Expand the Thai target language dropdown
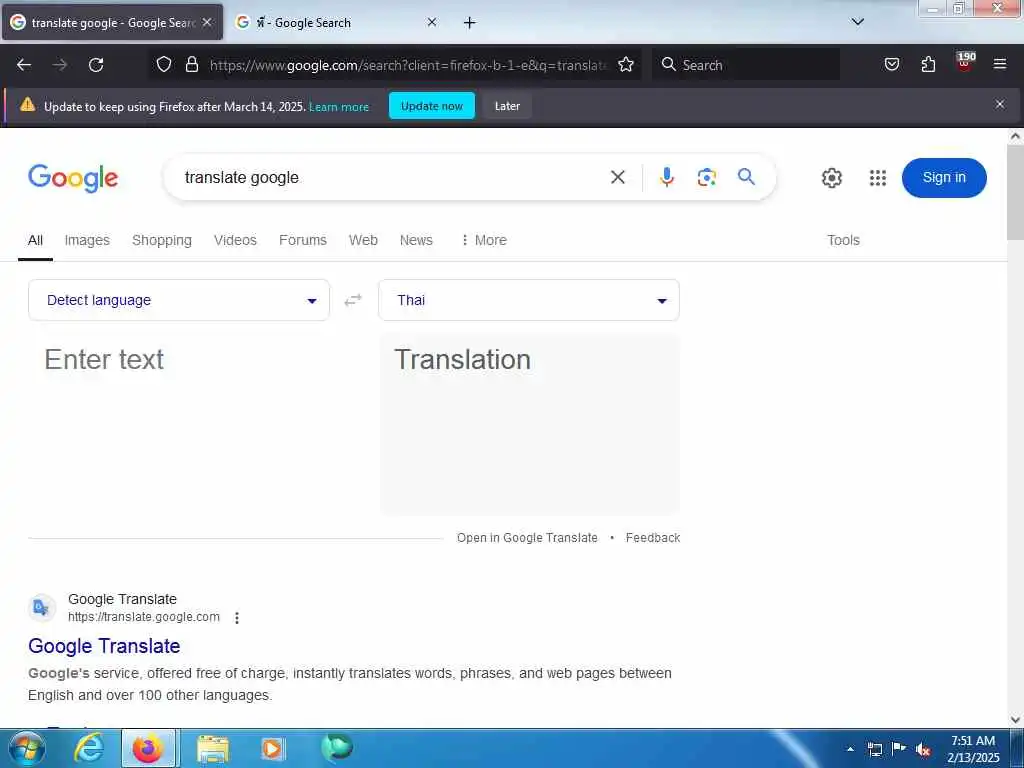 tap(529, 300)
